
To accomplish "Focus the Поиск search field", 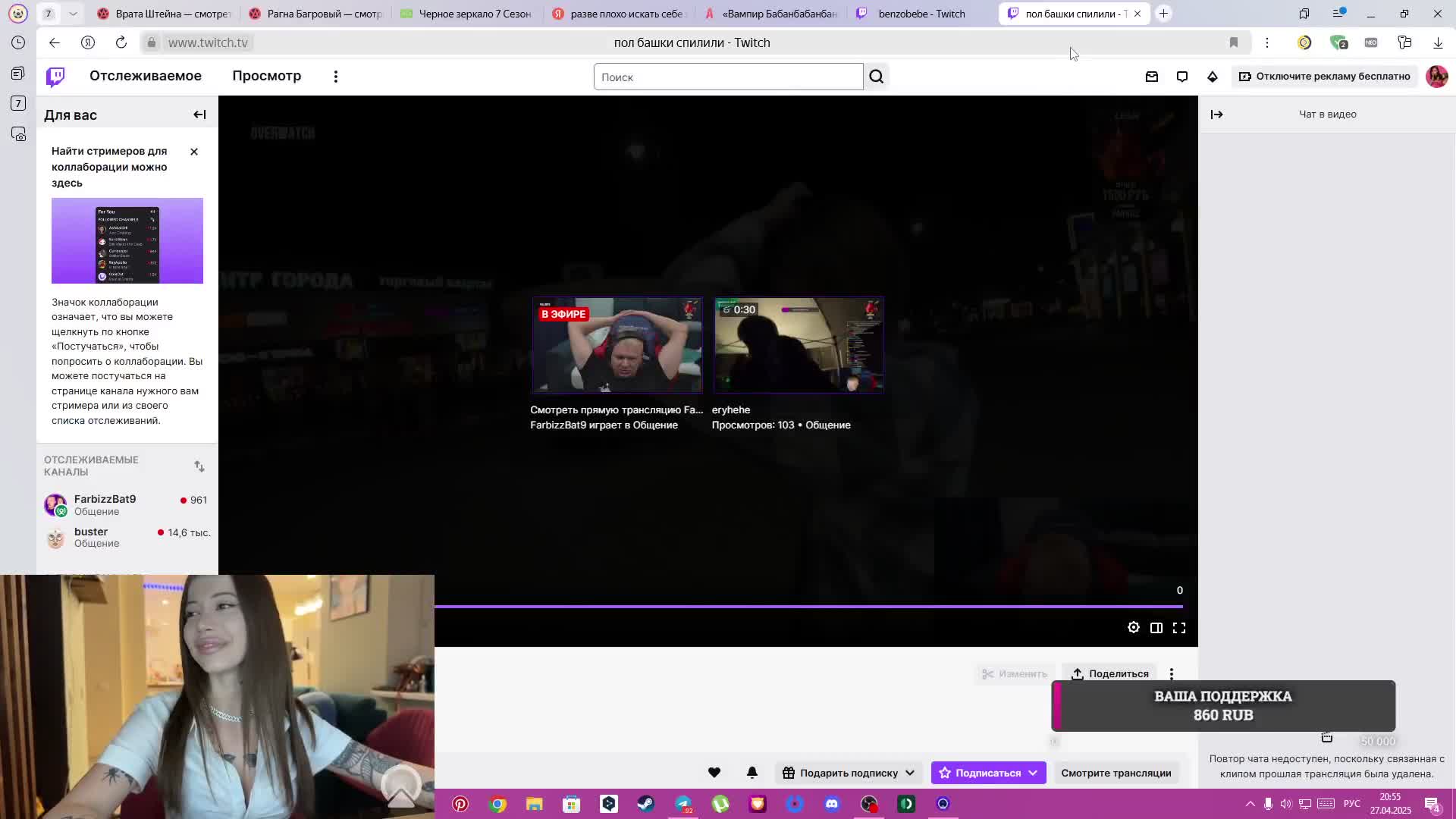I will click(x=728, y=77).
